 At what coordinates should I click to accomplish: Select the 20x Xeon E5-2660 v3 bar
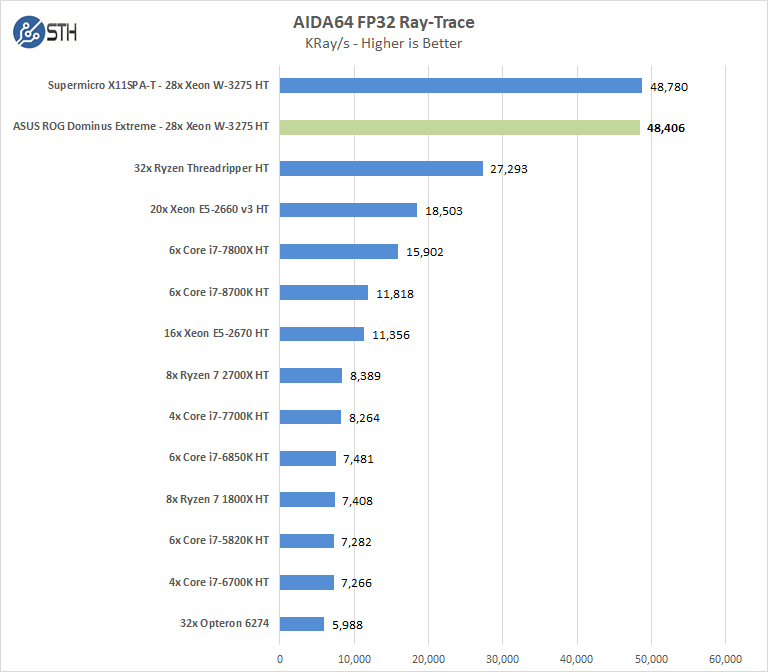pos(348,210)
